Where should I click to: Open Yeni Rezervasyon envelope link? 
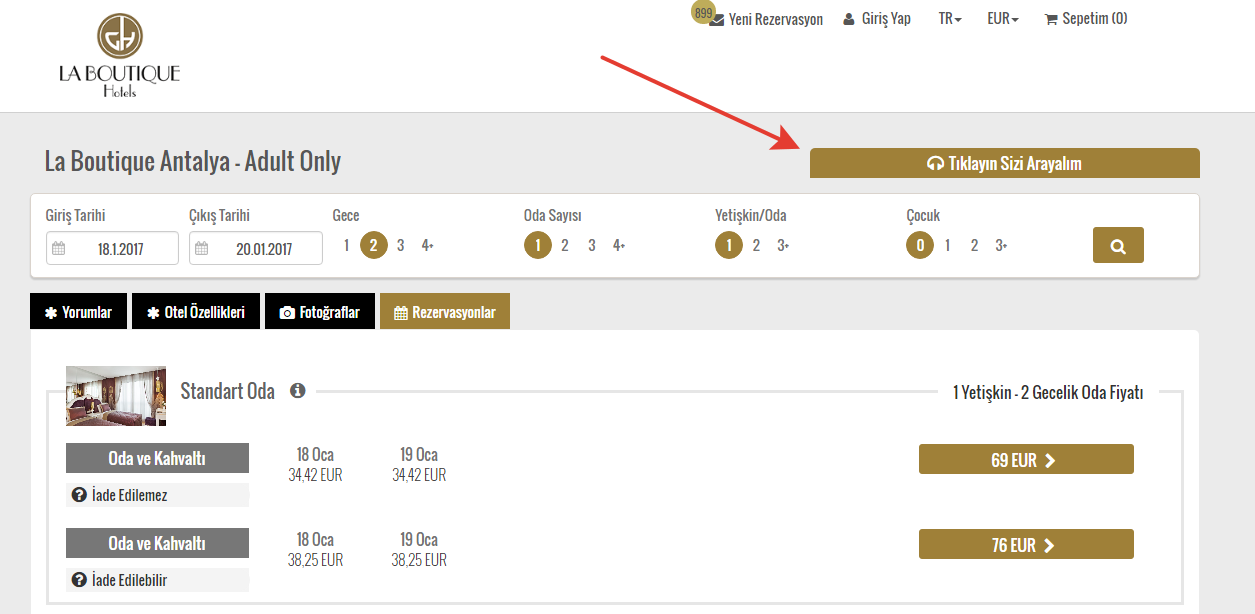coord(766,19)
